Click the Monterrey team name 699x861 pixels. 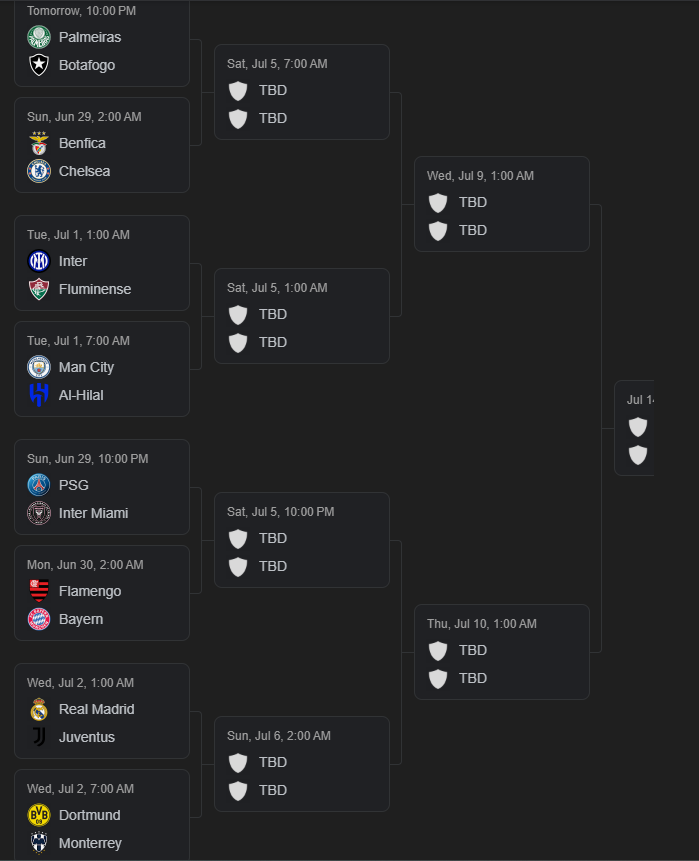pyautogui.click(x=90, y=843)
